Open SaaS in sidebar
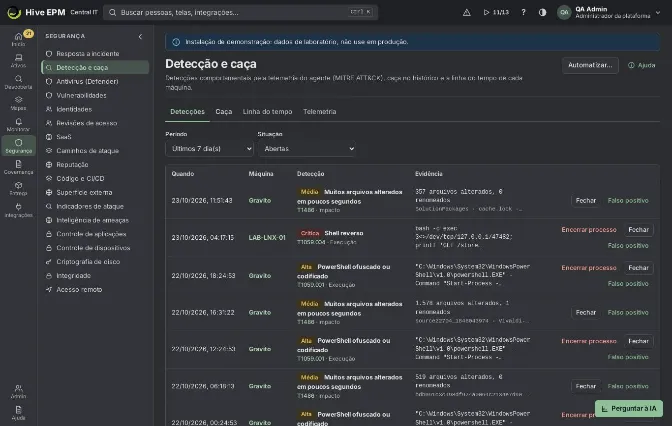 95,137
